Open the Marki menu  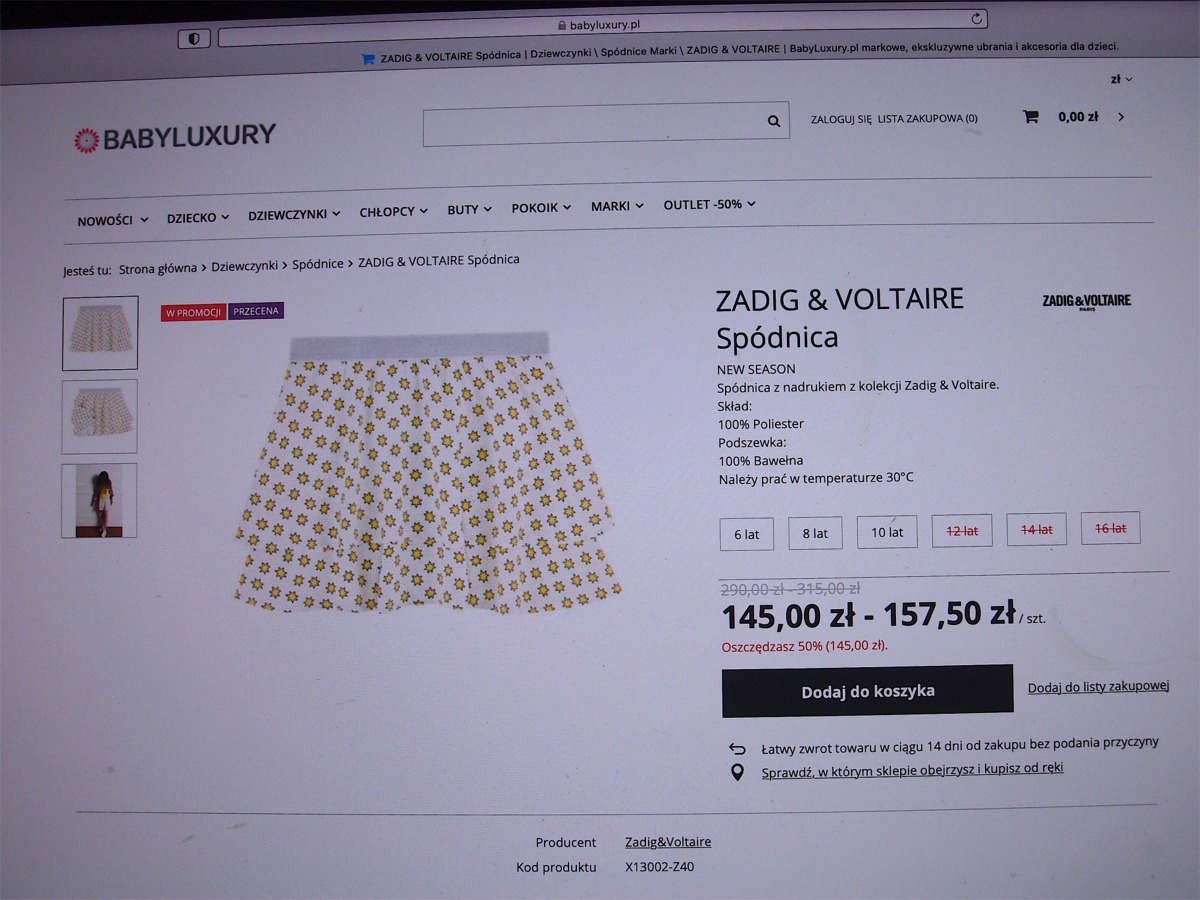[617, 206]
